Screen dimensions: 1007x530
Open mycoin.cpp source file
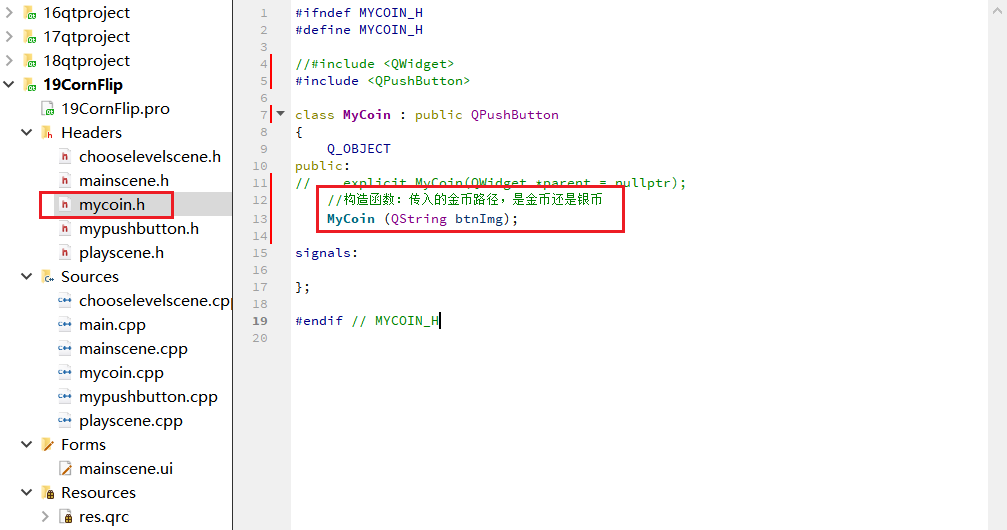(121, 373)
